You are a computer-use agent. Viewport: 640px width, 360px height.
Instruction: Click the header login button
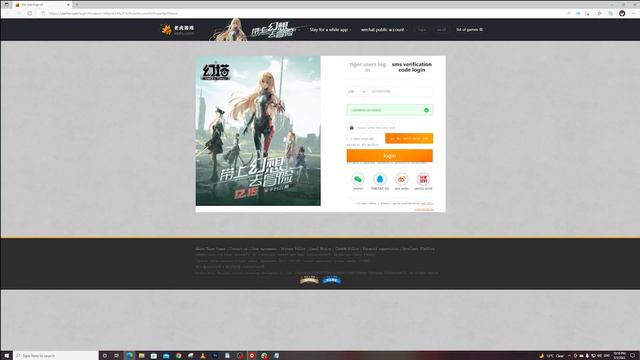[422, 29]
